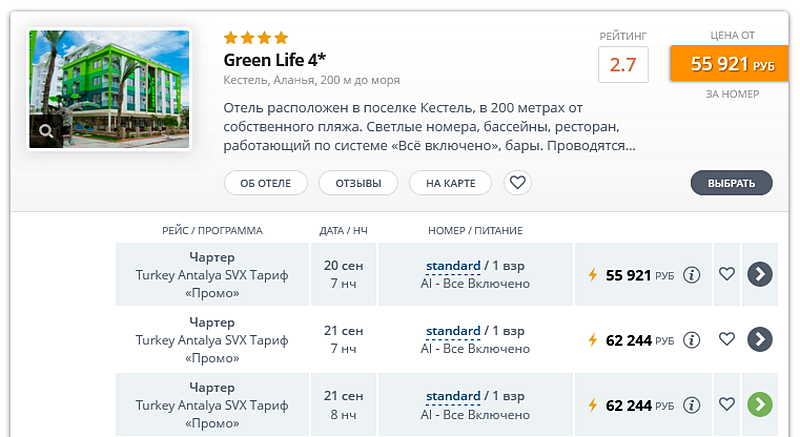The image size is (800, 437).
Task: Favorite the 21 сен 7 нч offer
Action: click(x=727, y=340)
